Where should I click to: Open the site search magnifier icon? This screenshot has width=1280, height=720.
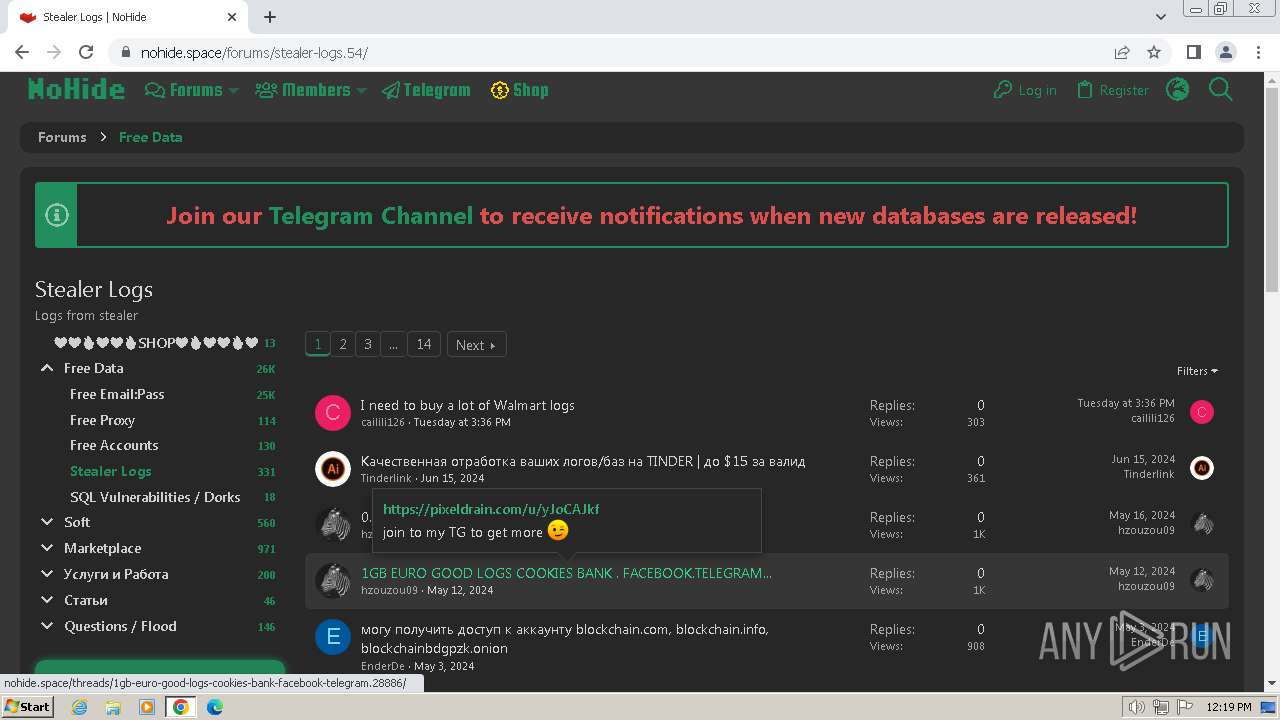click(1220, 90)
